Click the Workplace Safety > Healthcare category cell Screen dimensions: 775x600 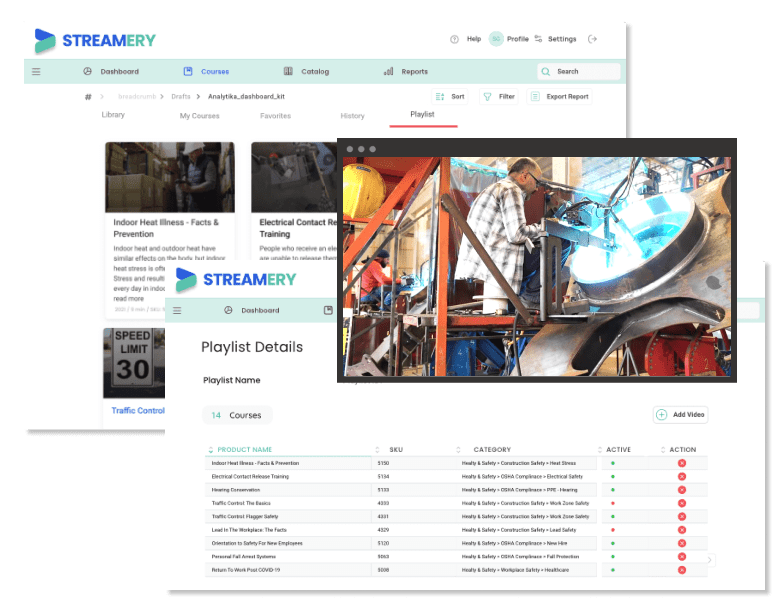click(515, 570)
